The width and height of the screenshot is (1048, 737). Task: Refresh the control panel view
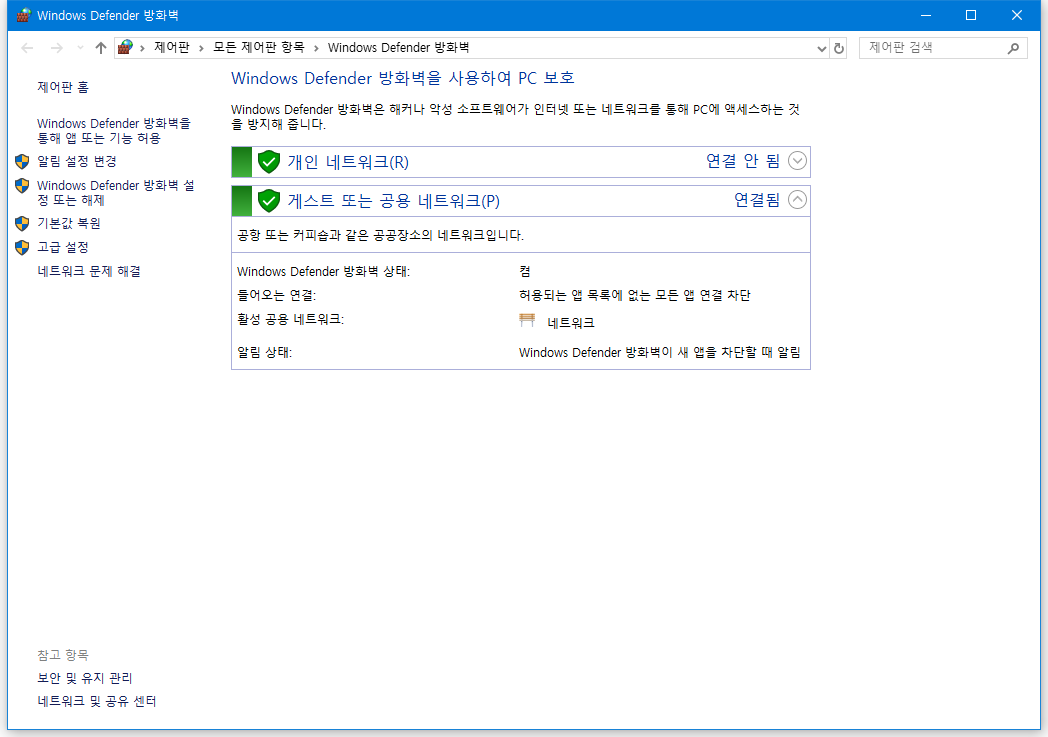tap(839, 48)
